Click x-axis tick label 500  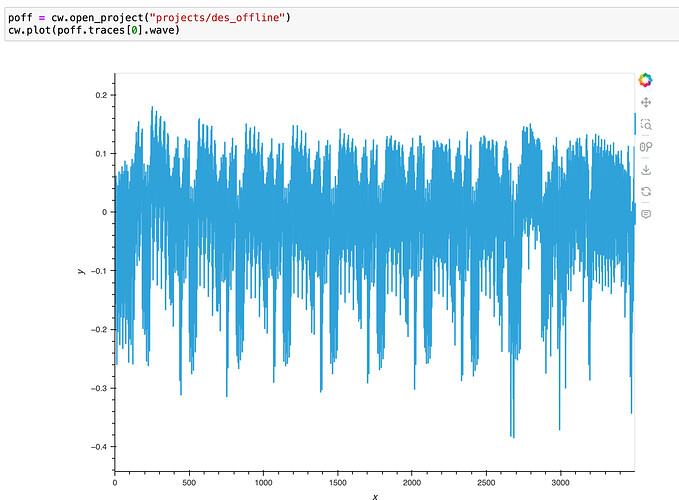(x=189, y=483)
